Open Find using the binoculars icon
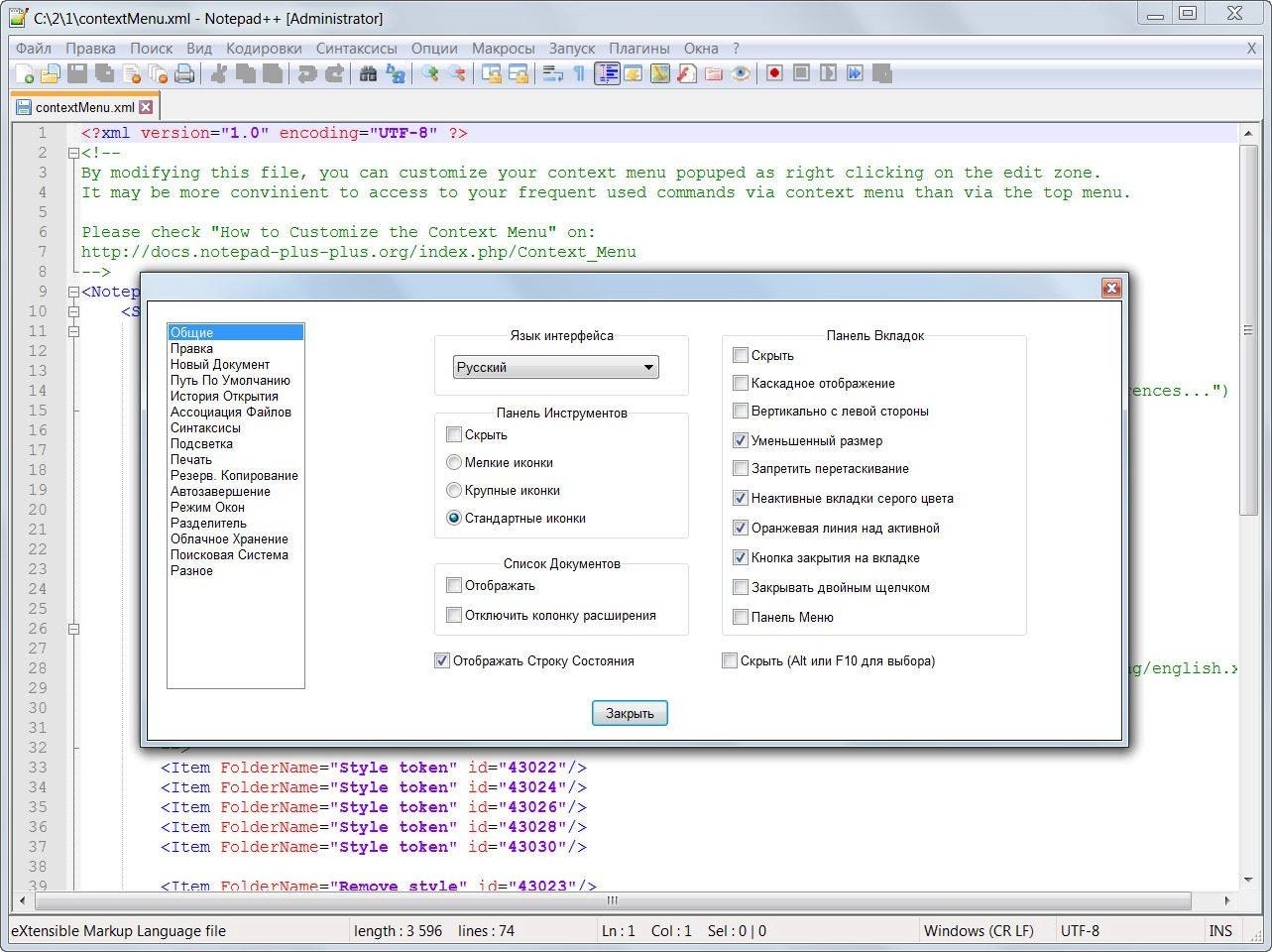Screen dimensions: 1272x952 coord(369,73)
